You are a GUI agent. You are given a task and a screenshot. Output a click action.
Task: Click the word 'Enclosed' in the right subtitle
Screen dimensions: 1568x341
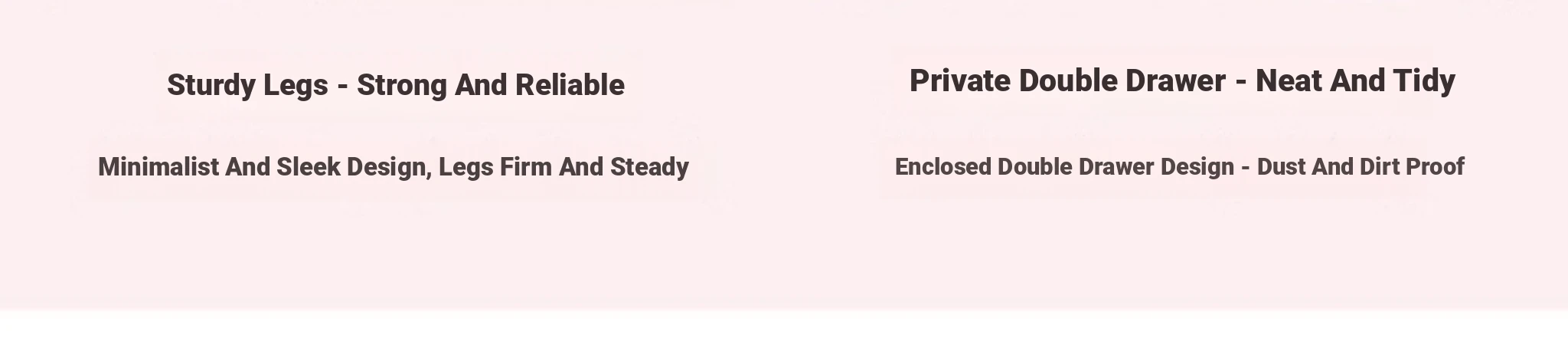tap(942, 166)
